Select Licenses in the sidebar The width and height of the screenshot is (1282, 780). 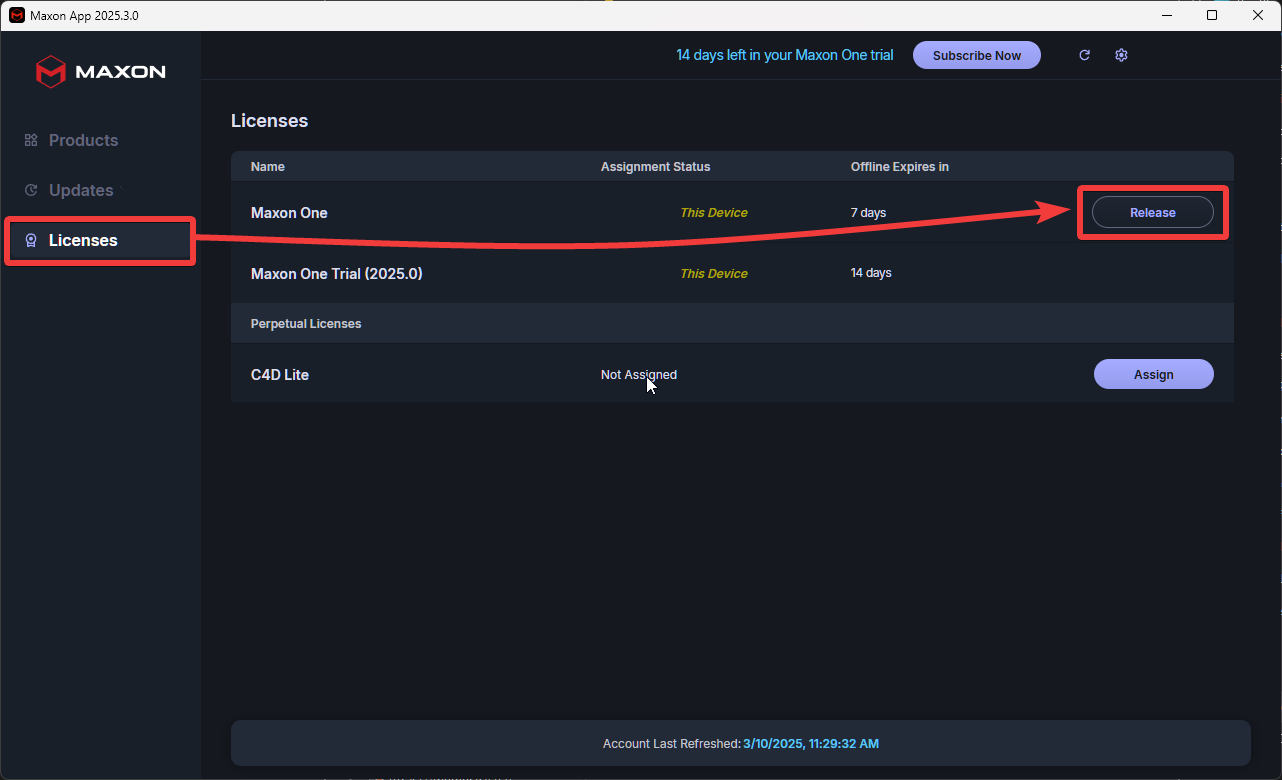[100, 240]
